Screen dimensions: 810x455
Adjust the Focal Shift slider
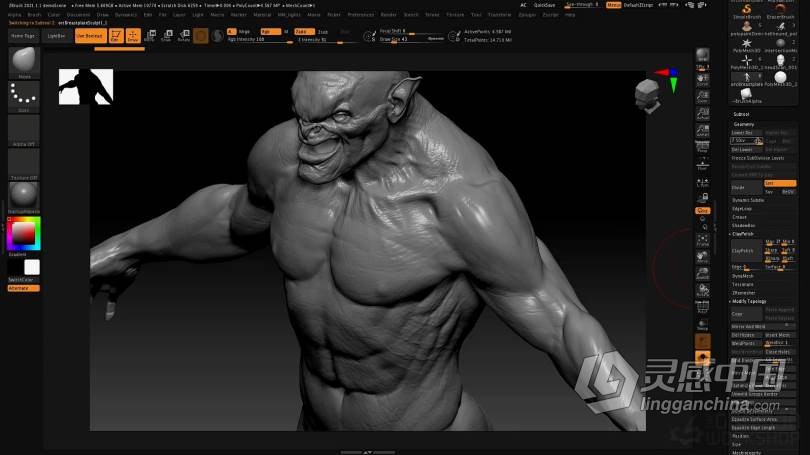pos(412,31)
